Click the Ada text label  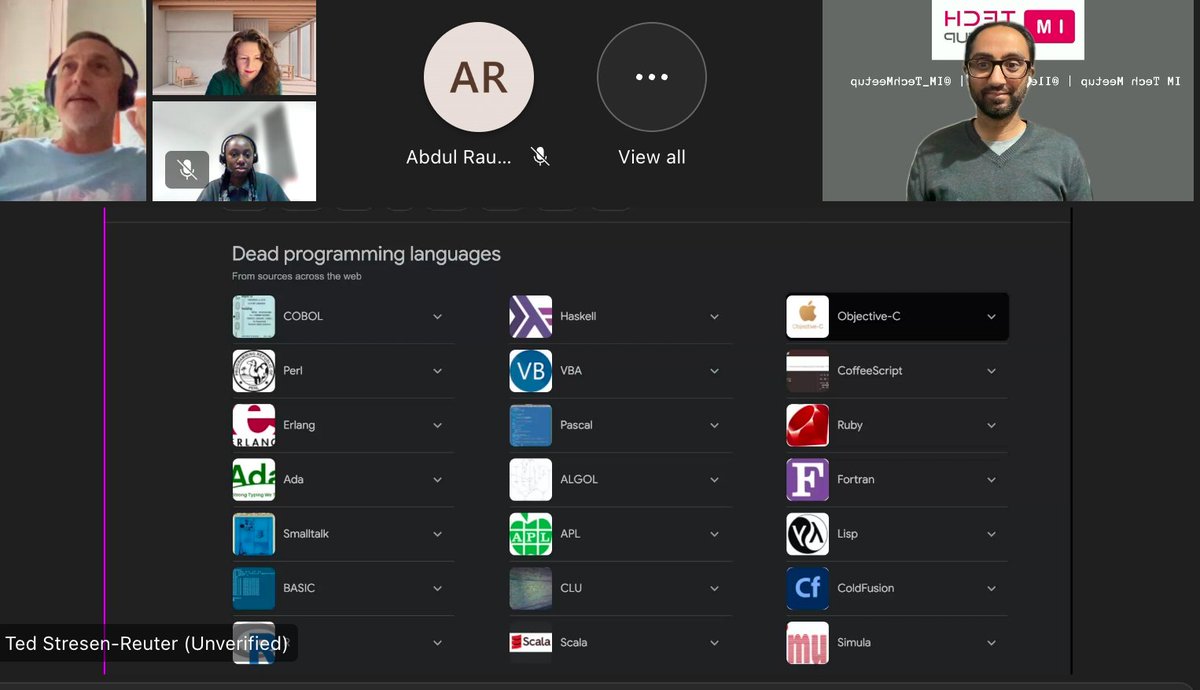click(x=293, y=479)
